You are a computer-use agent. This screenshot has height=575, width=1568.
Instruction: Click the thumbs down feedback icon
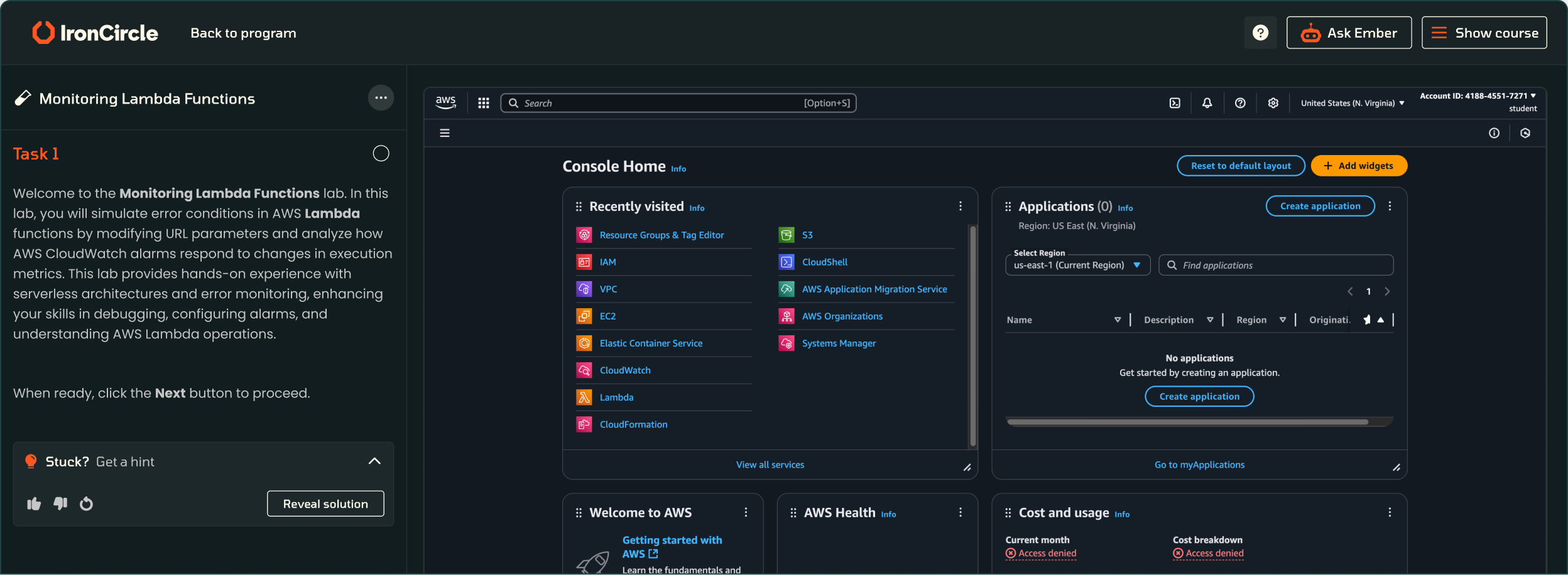pos(60,503)
